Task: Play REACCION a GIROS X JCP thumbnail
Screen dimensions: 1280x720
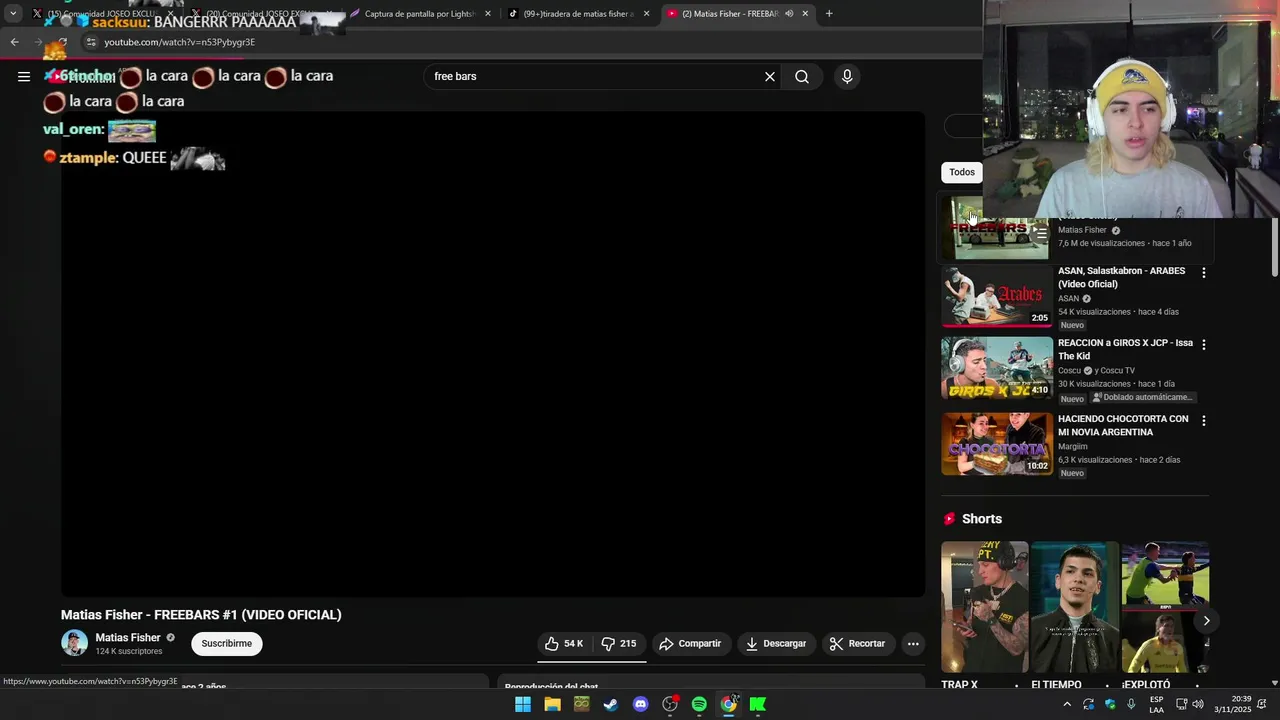Action: [997, 368]
